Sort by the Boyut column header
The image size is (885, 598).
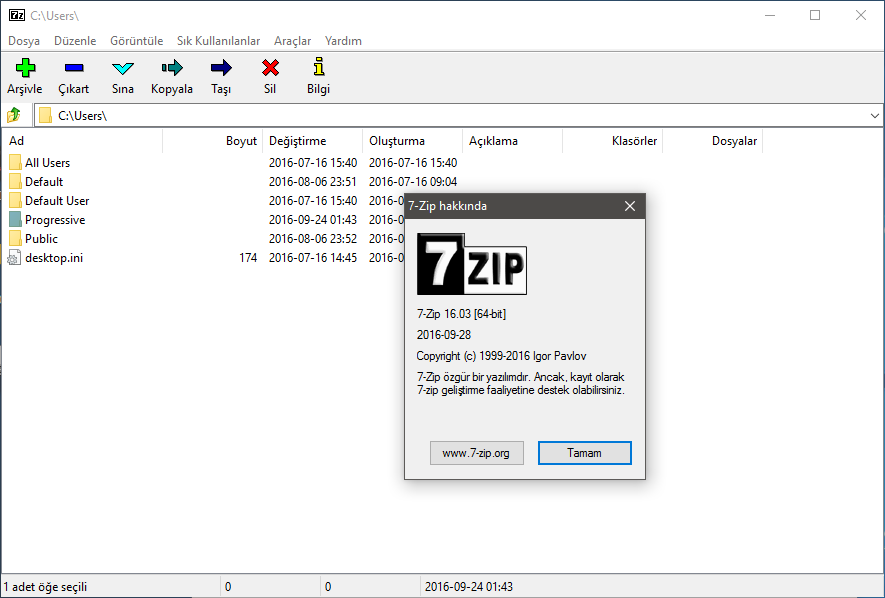tap(213, 141)
